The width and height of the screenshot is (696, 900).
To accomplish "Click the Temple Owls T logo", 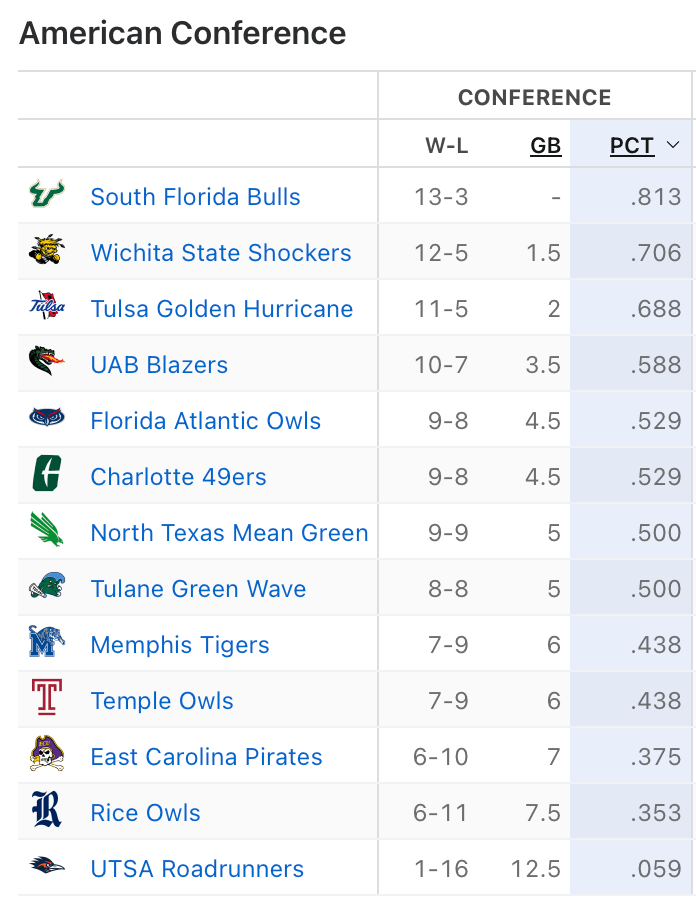I will pos(47,700).
